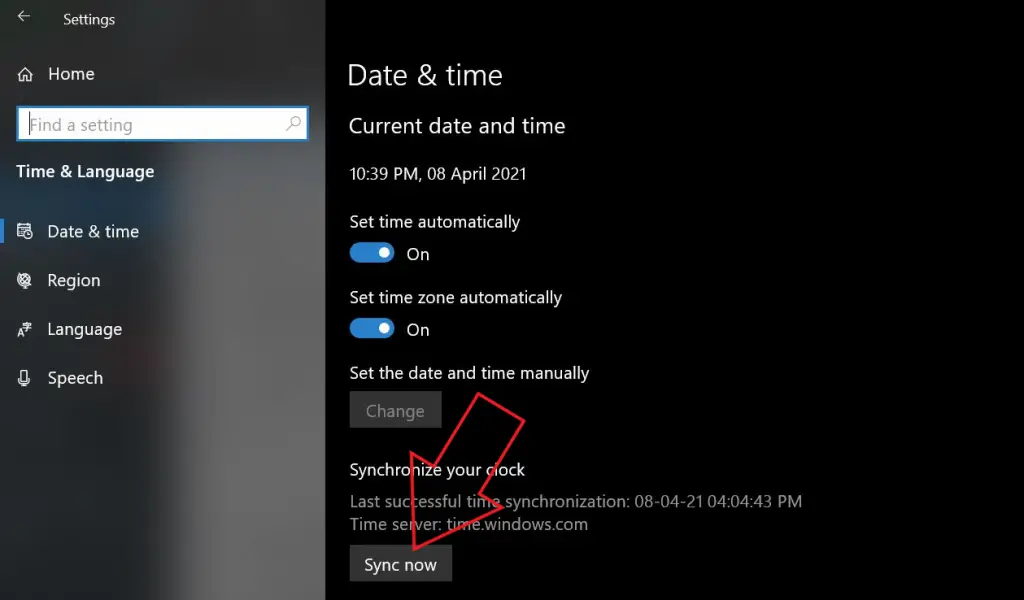Turn off Set time zone automatically
1024x600 pixels.
372,329
